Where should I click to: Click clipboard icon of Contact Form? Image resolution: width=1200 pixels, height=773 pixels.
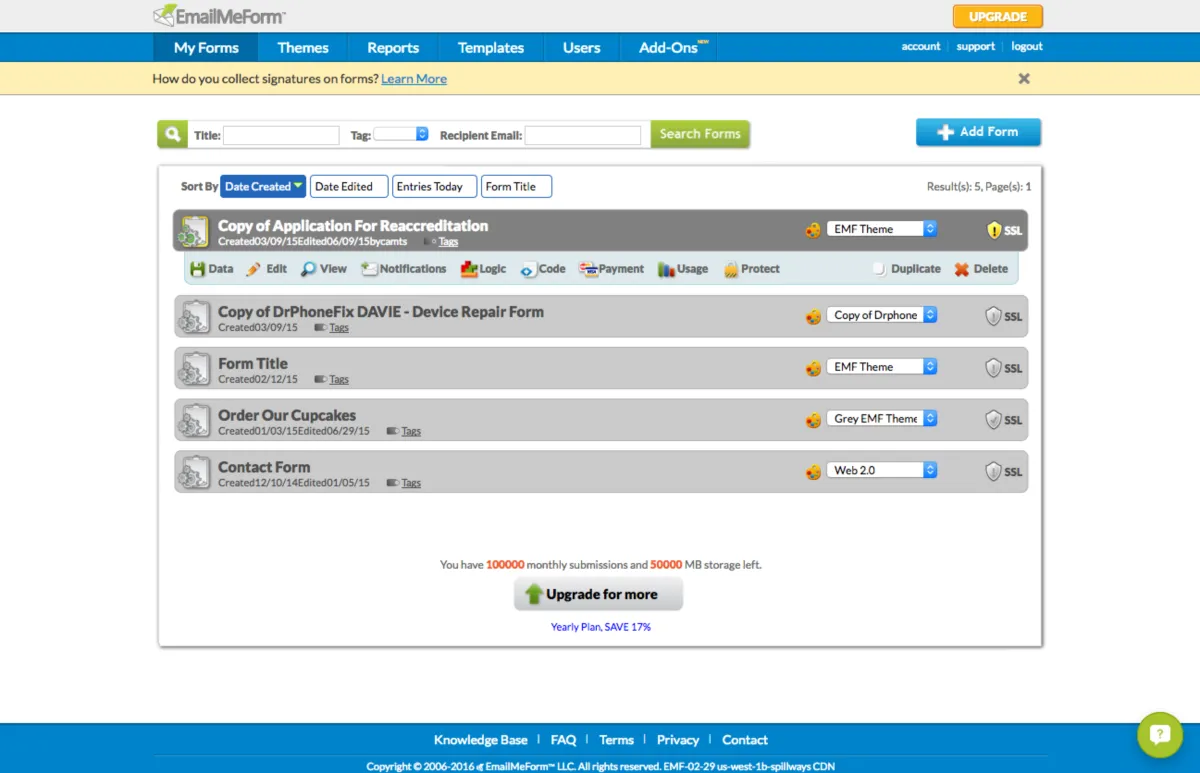point(193,472)
